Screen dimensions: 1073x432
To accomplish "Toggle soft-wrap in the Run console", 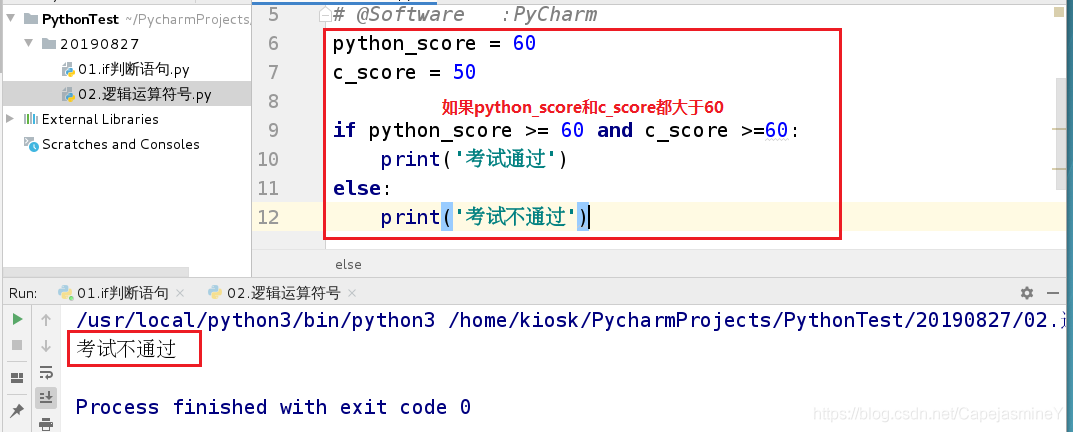I will coord(46,372).
